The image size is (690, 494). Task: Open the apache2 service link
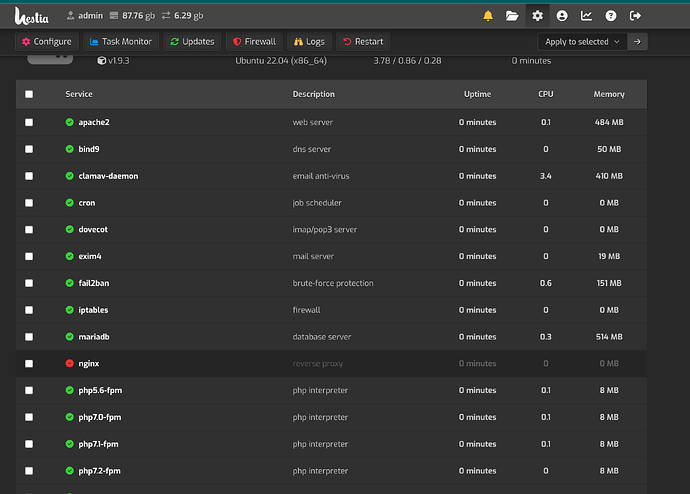(94, 122)
